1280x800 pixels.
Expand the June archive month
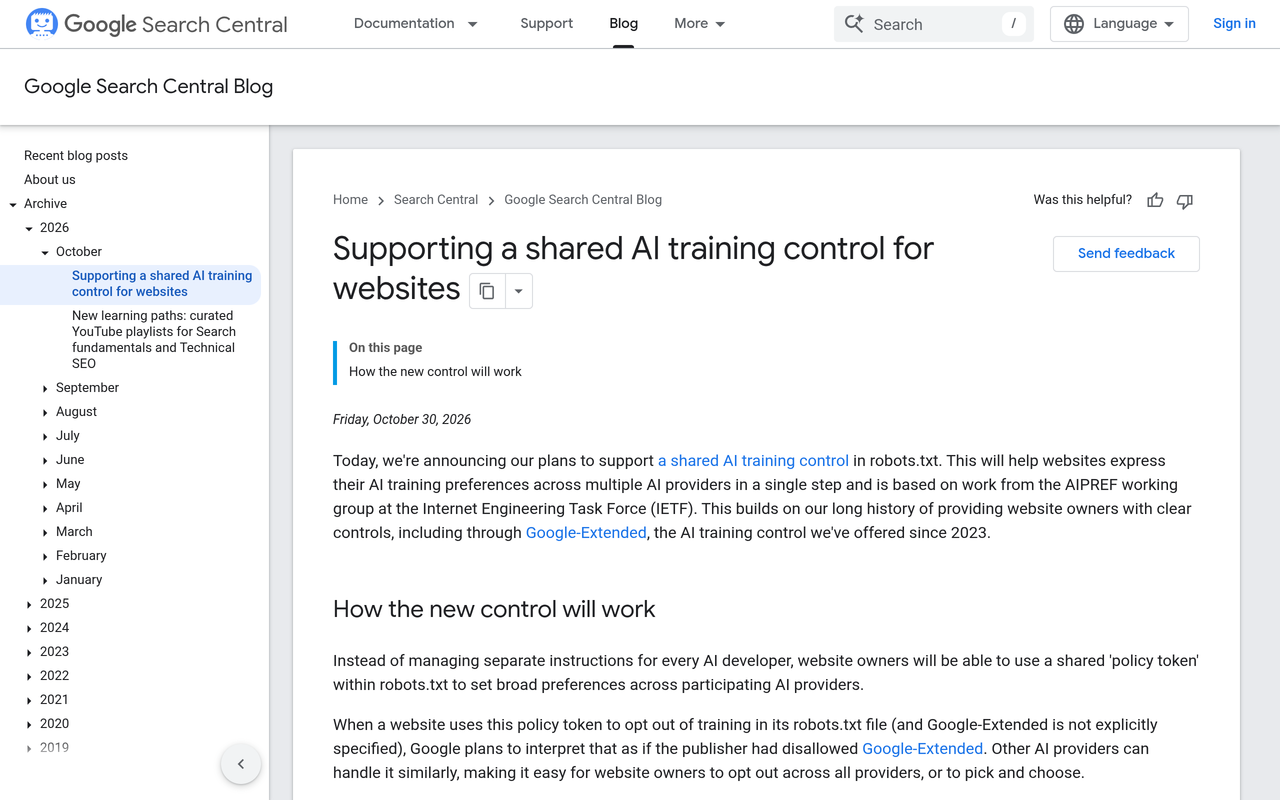(x=45, y=460)
